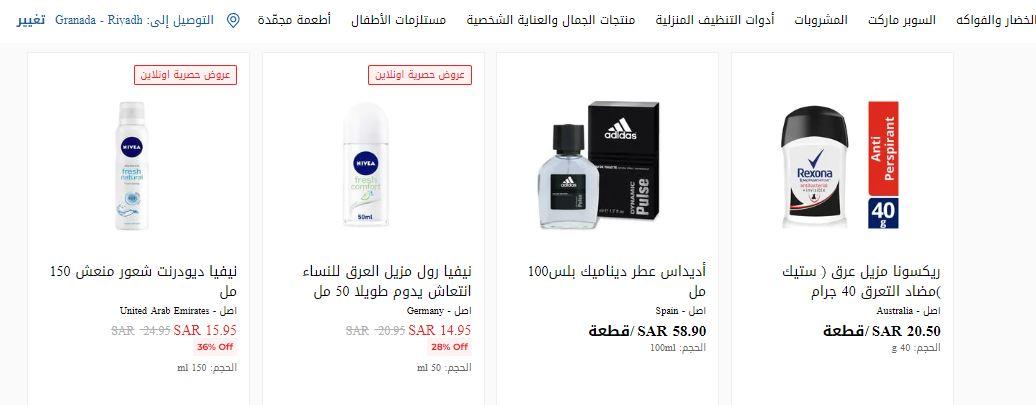
Task: Open the المشروبات category
Action: click(x=821, y=20)
